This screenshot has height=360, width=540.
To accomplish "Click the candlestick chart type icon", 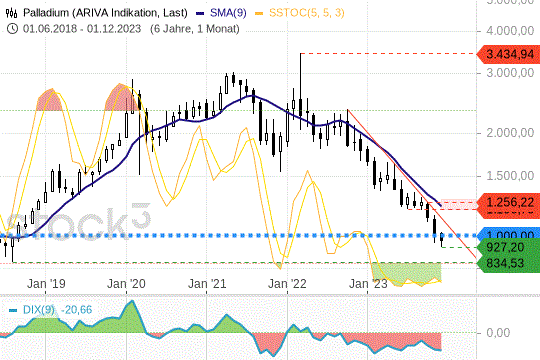I will pos(11,13).
